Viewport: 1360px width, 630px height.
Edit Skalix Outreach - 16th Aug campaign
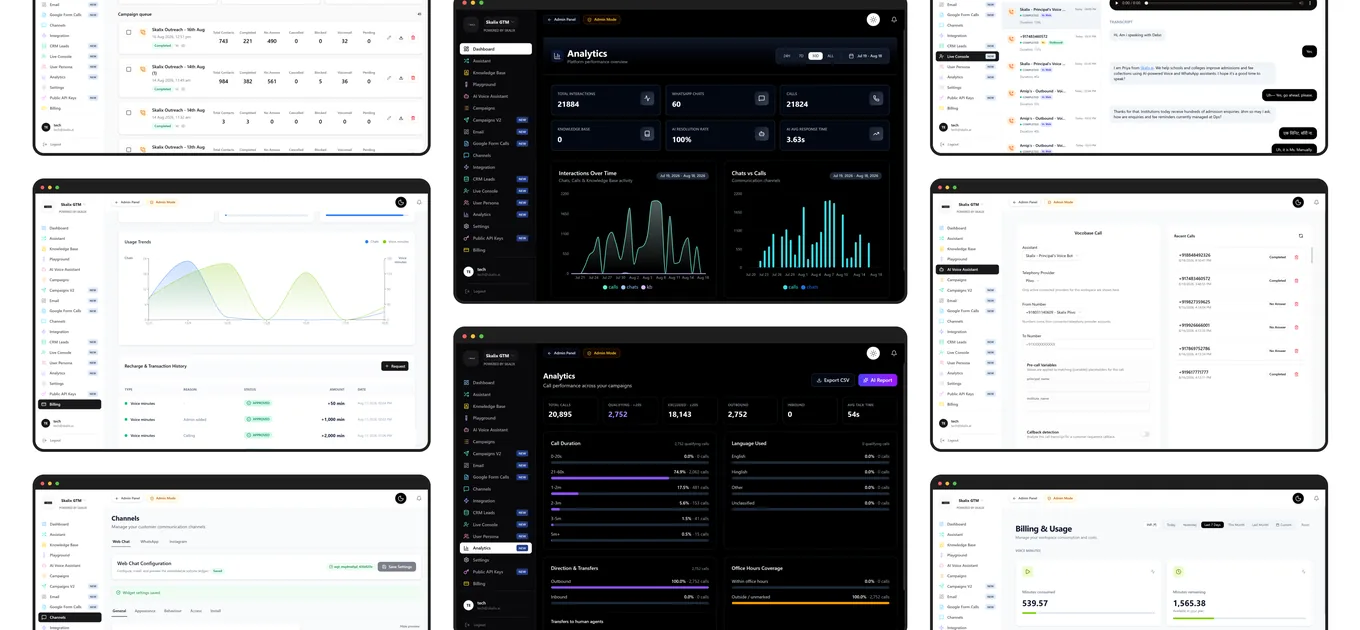pyautogui.click(x=389, y=38)
